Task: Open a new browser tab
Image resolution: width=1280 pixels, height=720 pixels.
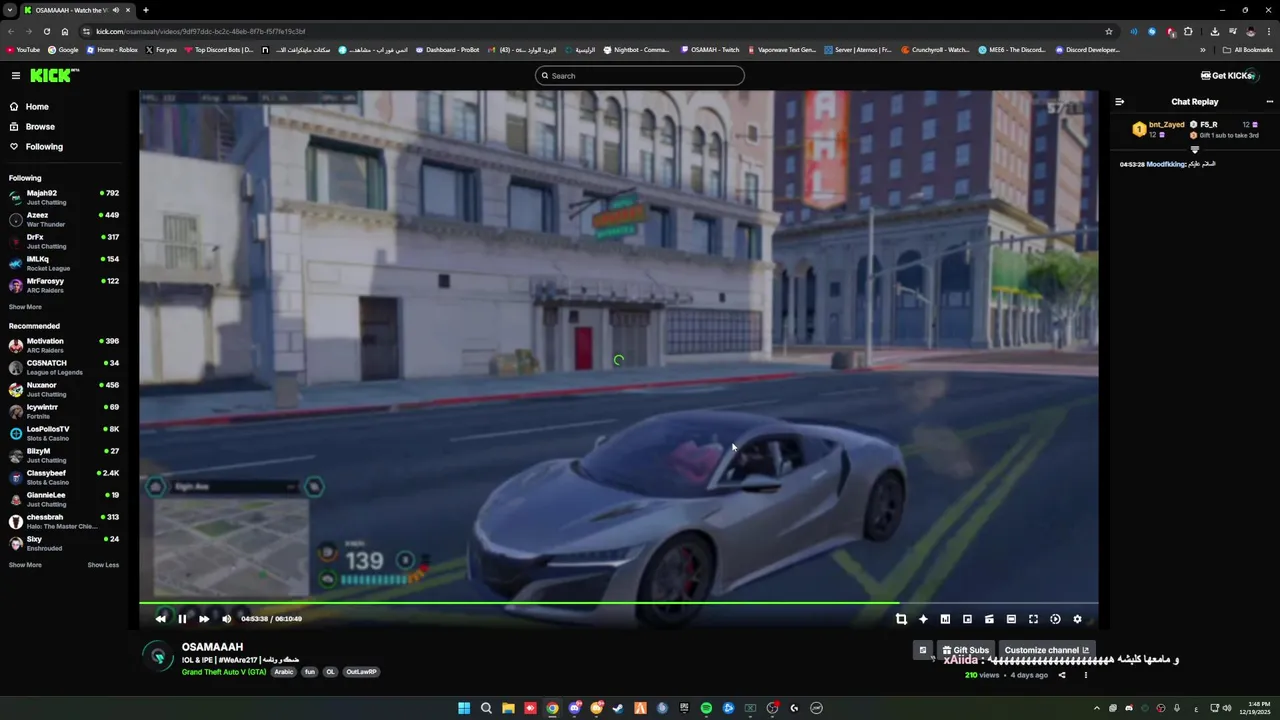Action: (x=146, y=10)
